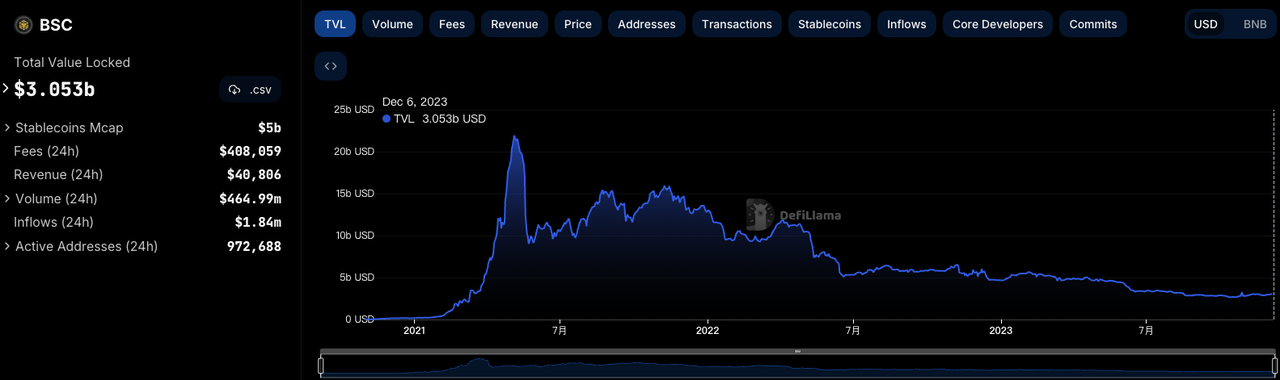Expand the Total Value Locked breakdown

pyautogui.click(x=6, y=89)
